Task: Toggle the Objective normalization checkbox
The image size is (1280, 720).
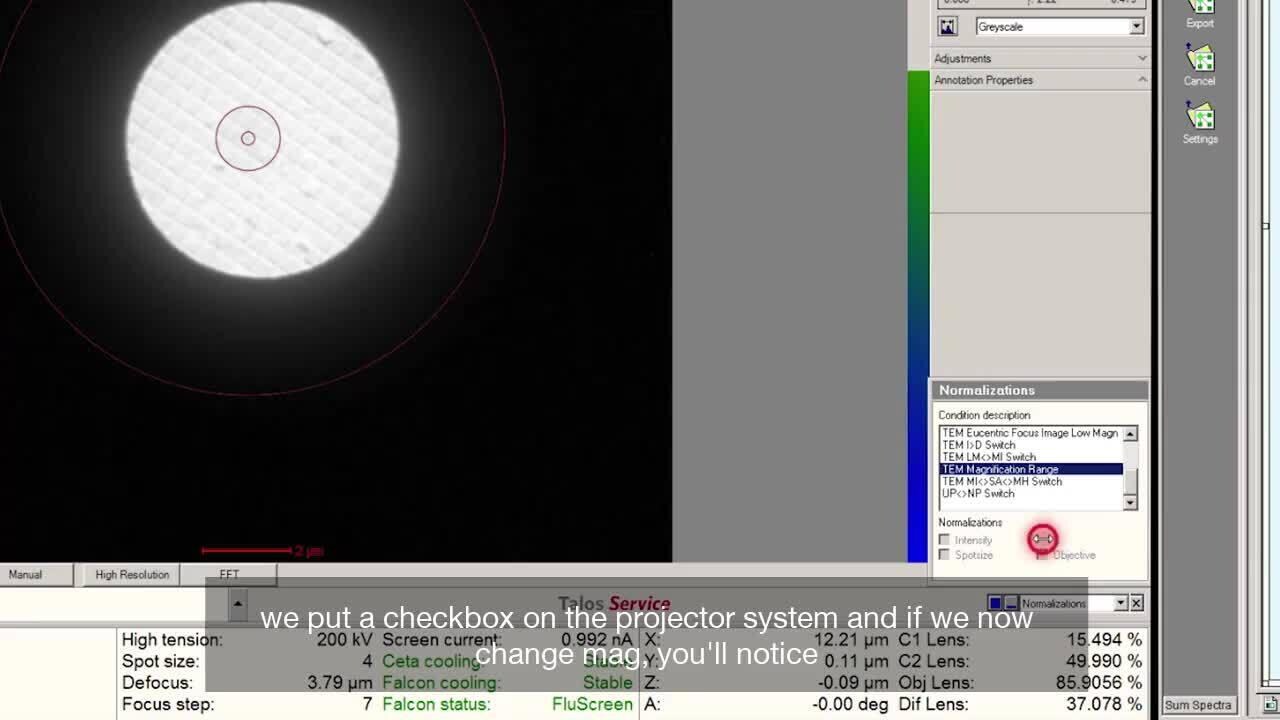Action: coord(1042,555)
